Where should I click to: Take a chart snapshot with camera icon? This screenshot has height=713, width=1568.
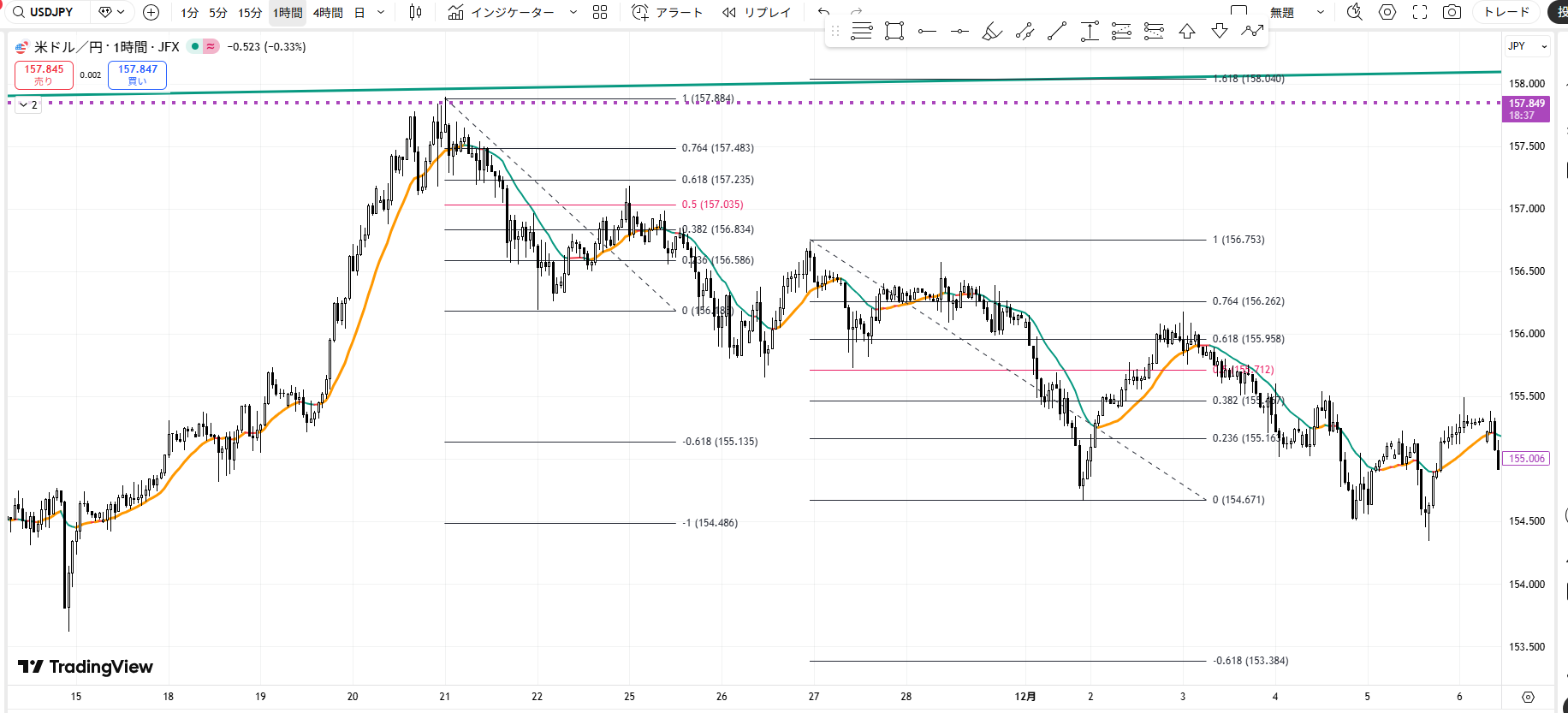pyautogui.click(x=1452, y=12)
